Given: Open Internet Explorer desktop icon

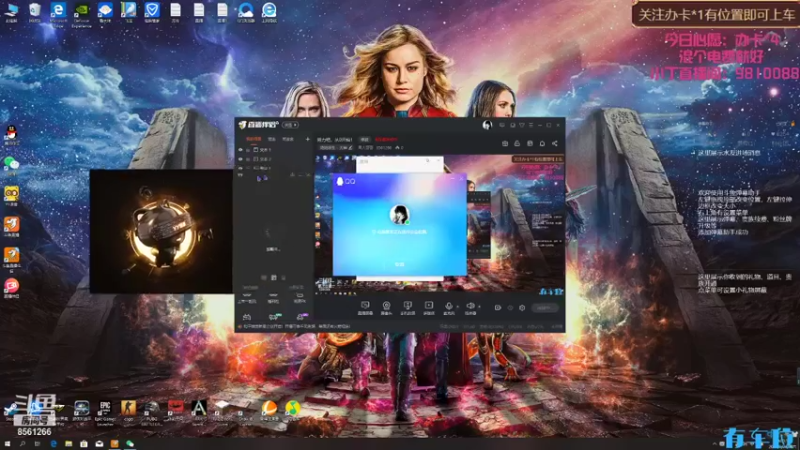Looking at the screenshot, I should [269, 12].
